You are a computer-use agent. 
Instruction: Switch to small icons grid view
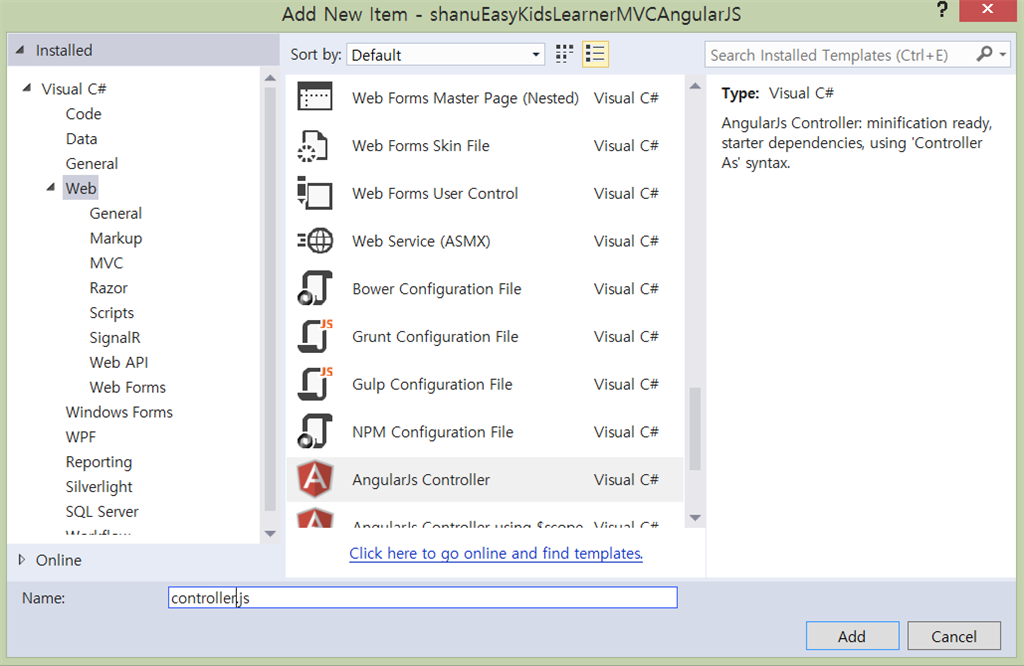point(565,54)
